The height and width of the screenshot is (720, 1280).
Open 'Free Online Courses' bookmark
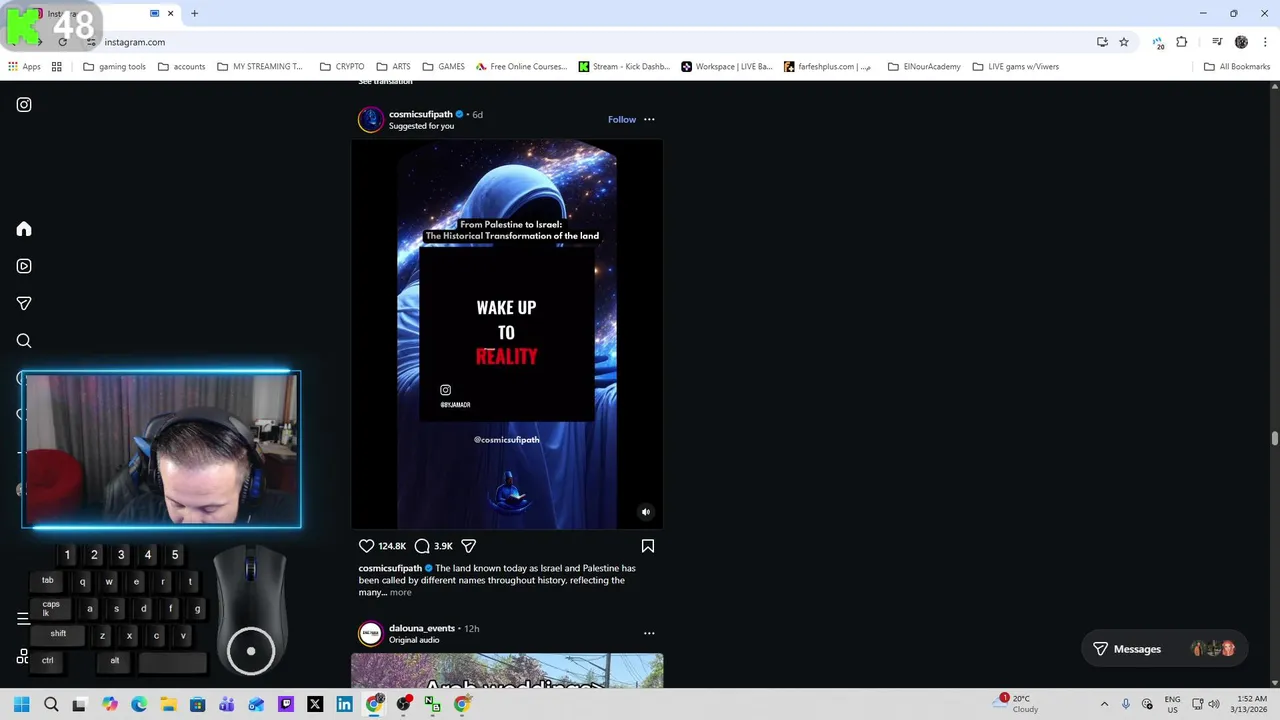pyautogui.click(x=521, y=67)
